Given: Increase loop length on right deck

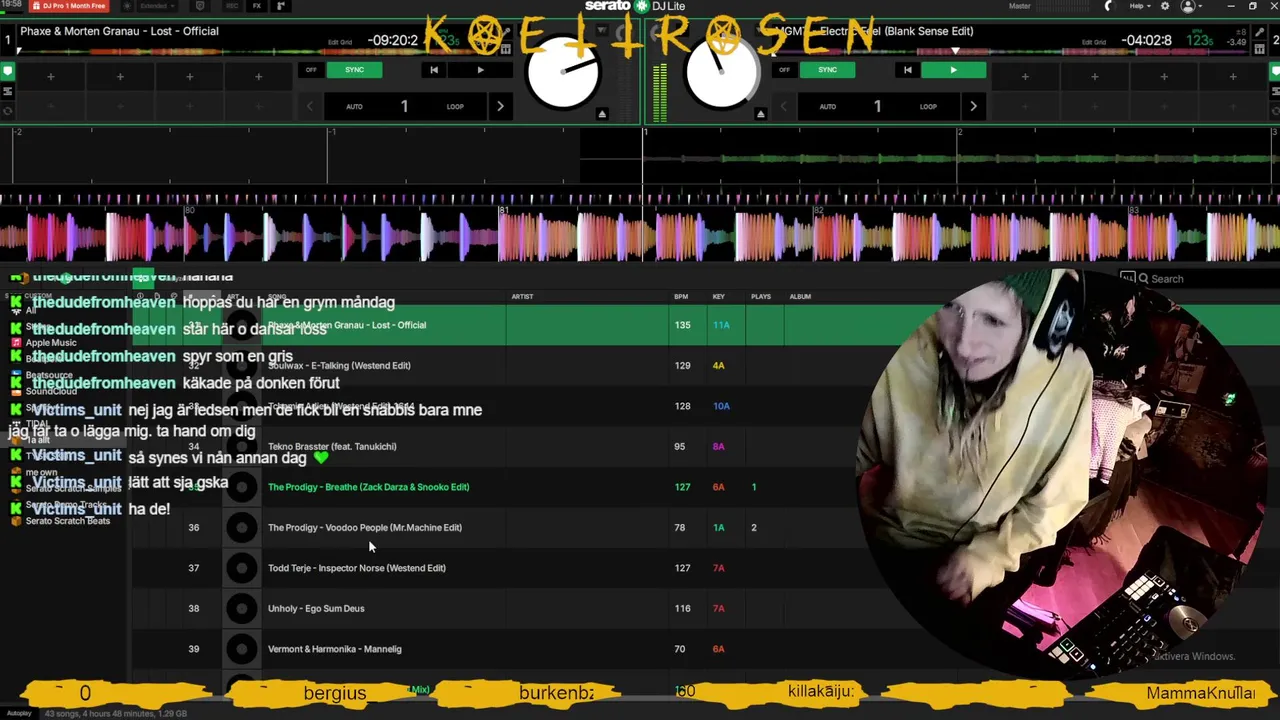Looking at the screenshot, I should tap(973, 106).
